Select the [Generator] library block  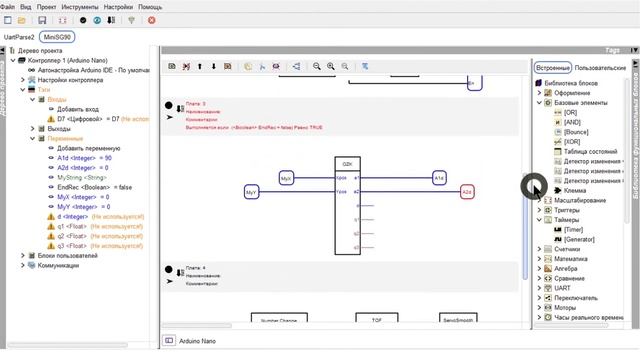[579, 239]
